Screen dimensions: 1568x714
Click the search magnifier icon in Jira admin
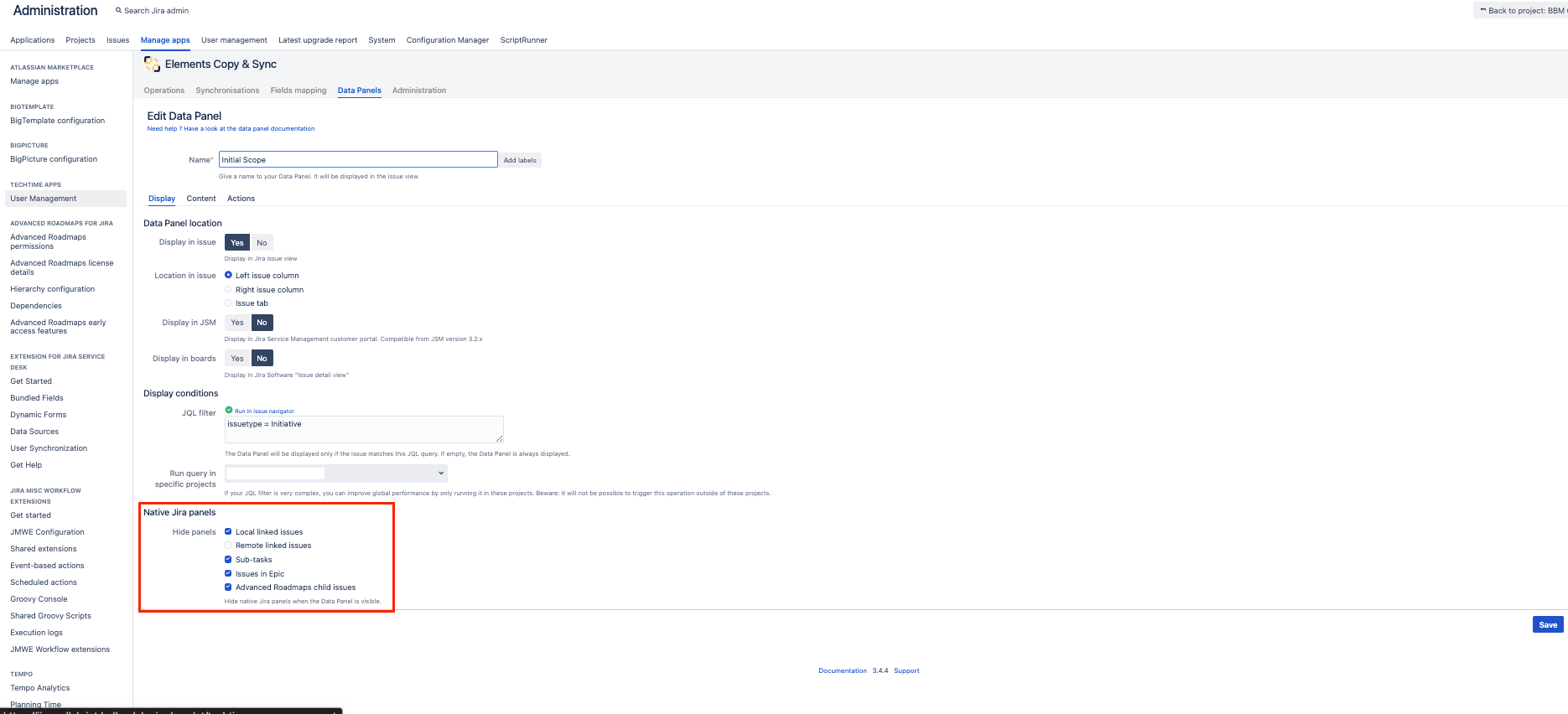pyautogui.click(x=118, y=11)
